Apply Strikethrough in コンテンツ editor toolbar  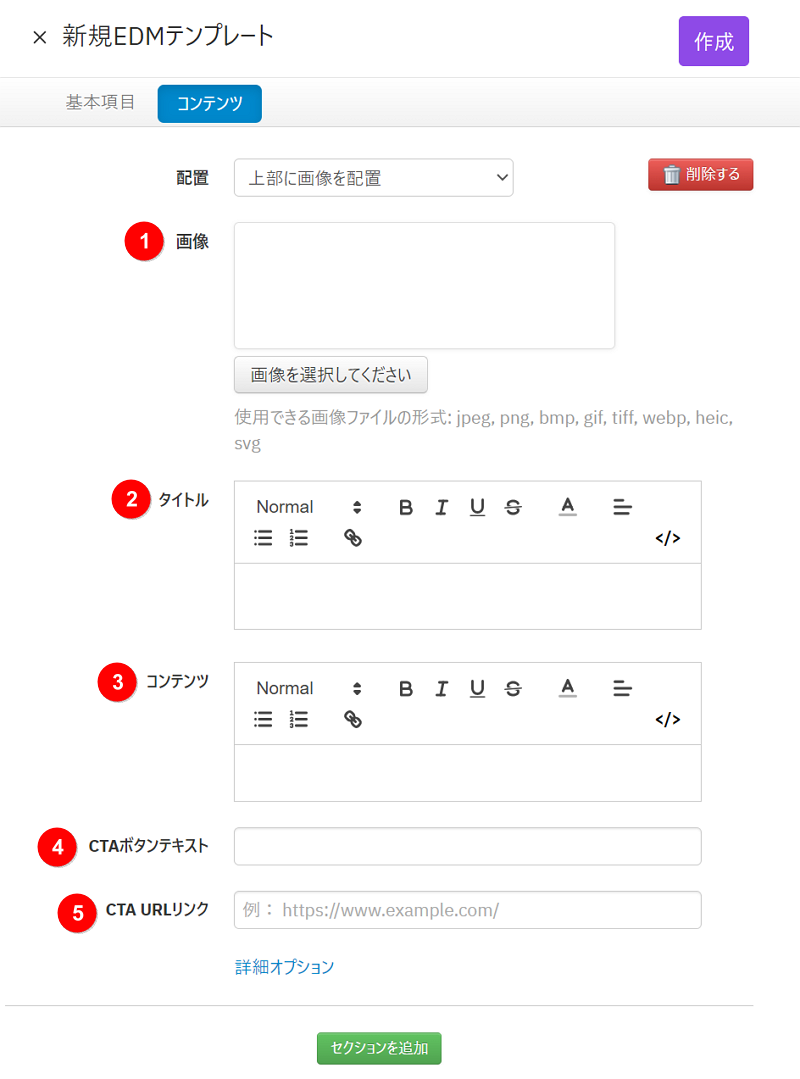pos(513,688)
